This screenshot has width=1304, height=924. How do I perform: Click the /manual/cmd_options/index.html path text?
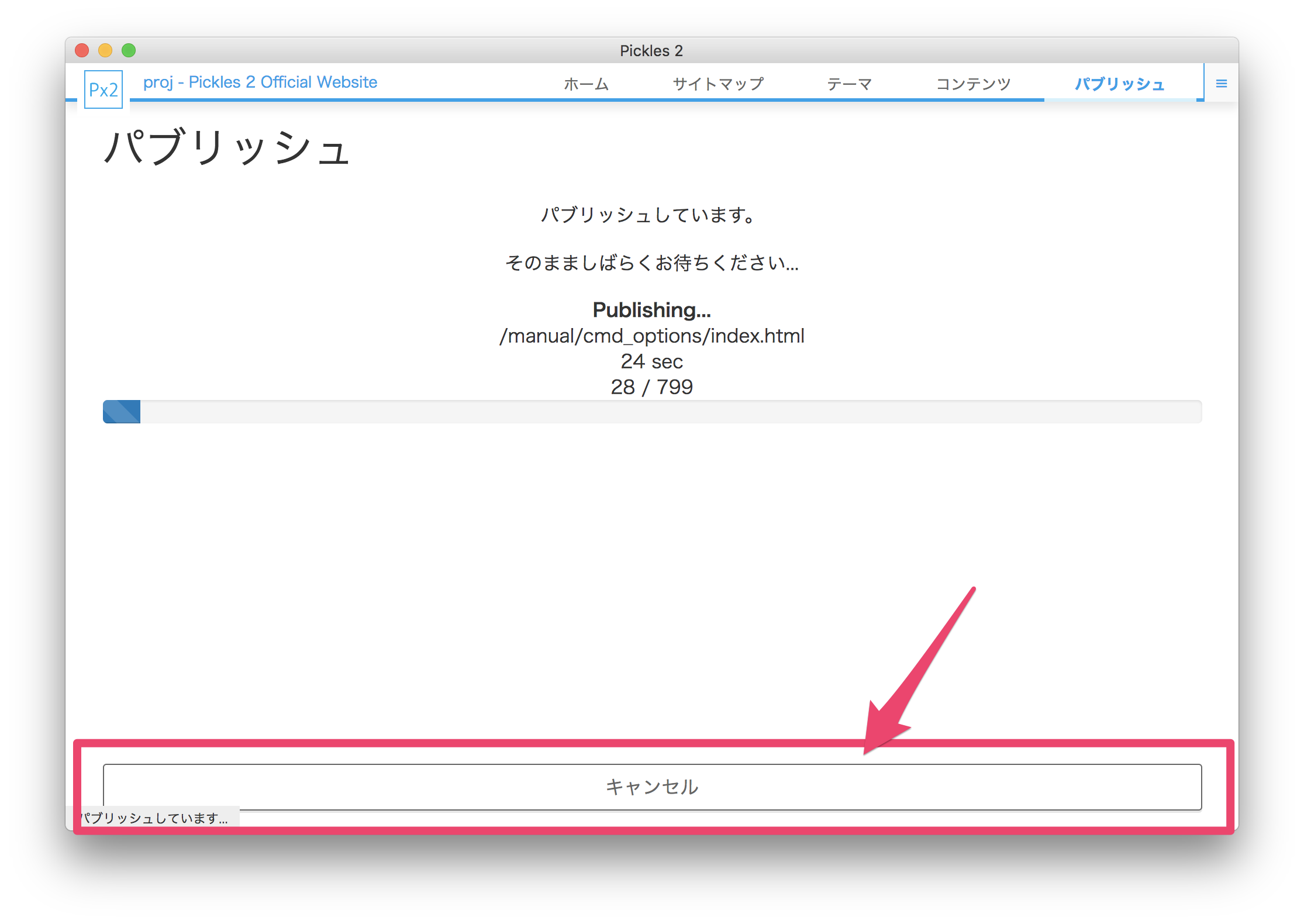coord(651,336)
